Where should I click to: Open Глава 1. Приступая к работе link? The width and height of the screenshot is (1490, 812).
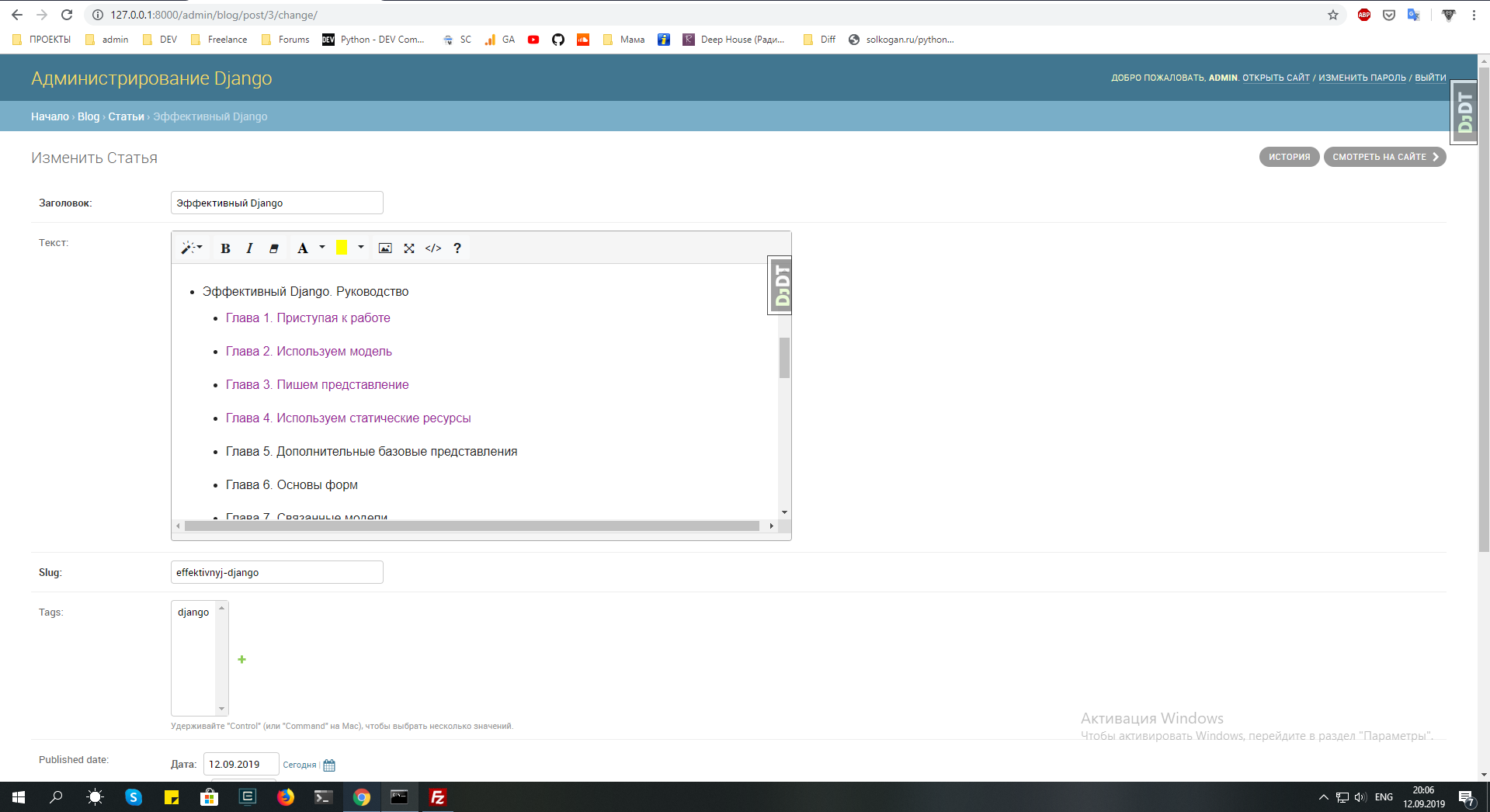tap(308, 318)
